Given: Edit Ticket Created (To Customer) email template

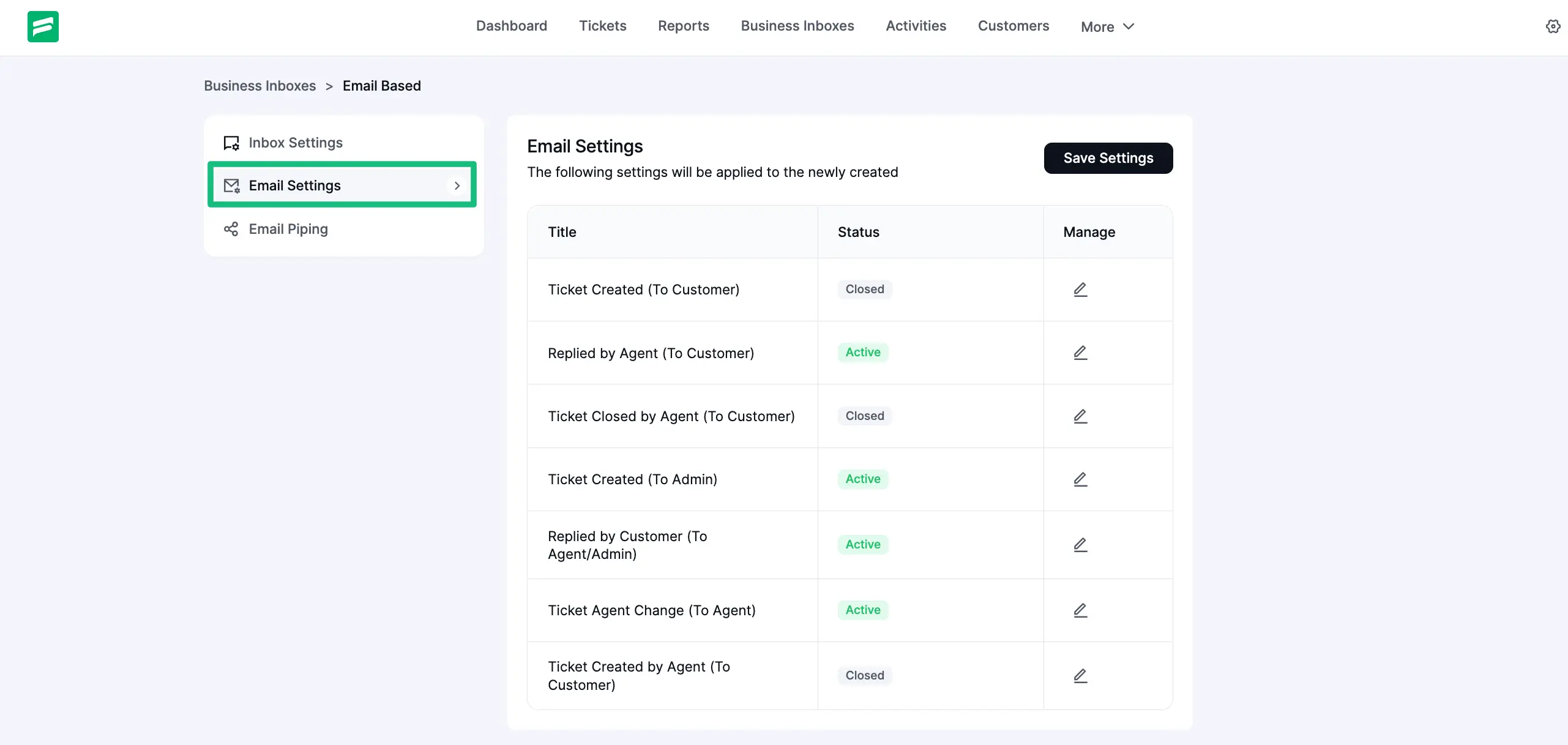Looking at the screenshot, I should pyautogui.click(x=1080, y=290).
